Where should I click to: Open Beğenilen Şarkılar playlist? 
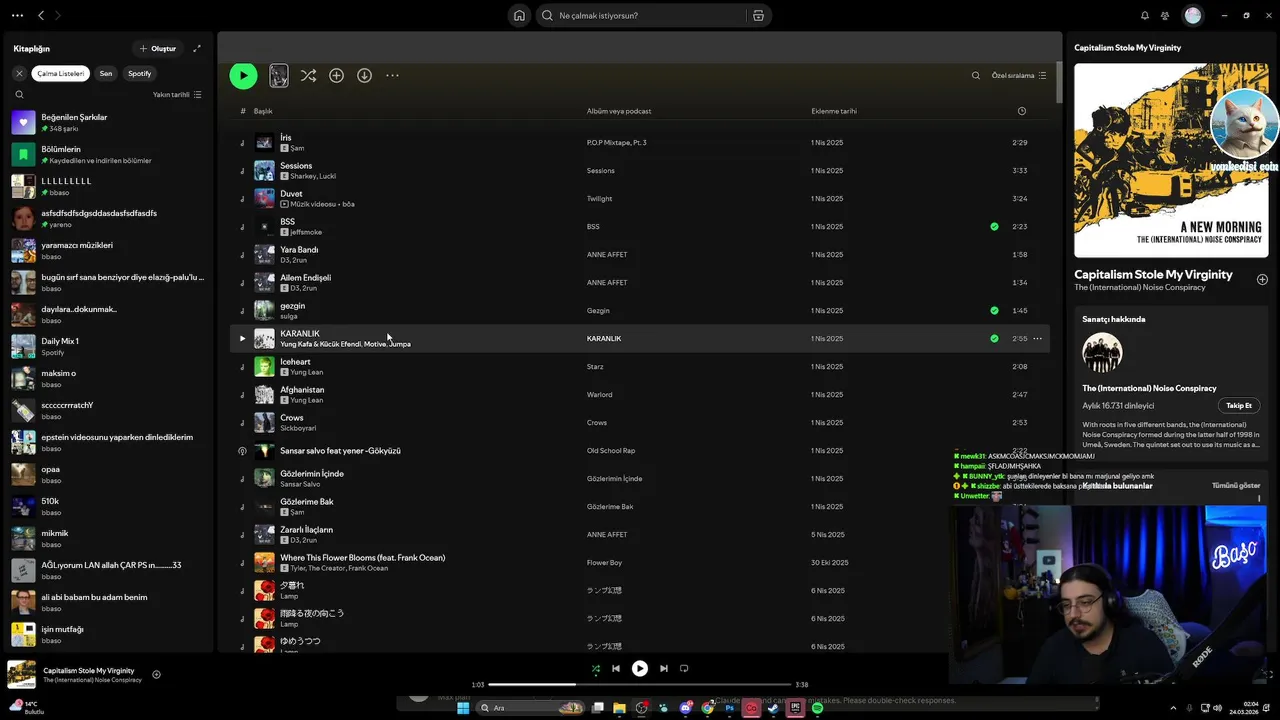tap(108, 122)
